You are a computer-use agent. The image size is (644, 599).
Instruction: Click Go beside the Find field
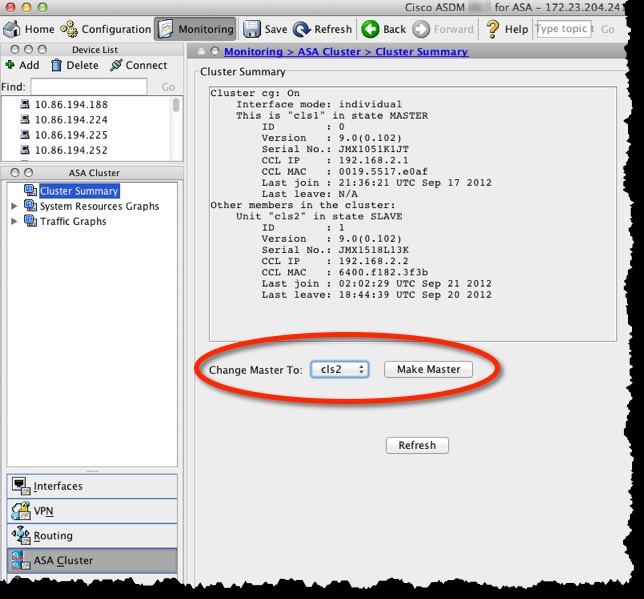click(x=168, y=87)
